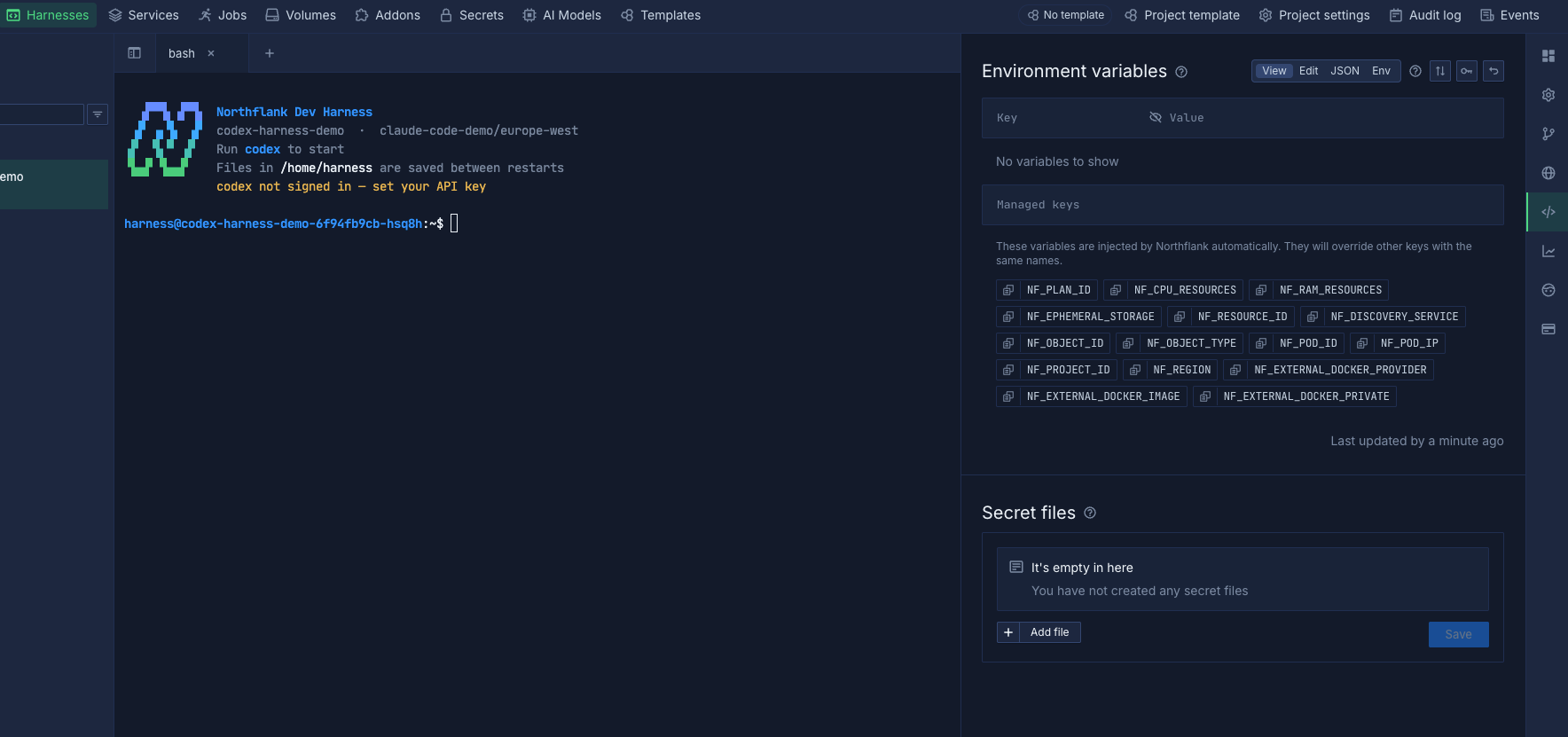Copy the NF_EXTERNAL_DOCKER_PRIVATE key
This screenshot has width=1568, height=737.
point(1205,396)
